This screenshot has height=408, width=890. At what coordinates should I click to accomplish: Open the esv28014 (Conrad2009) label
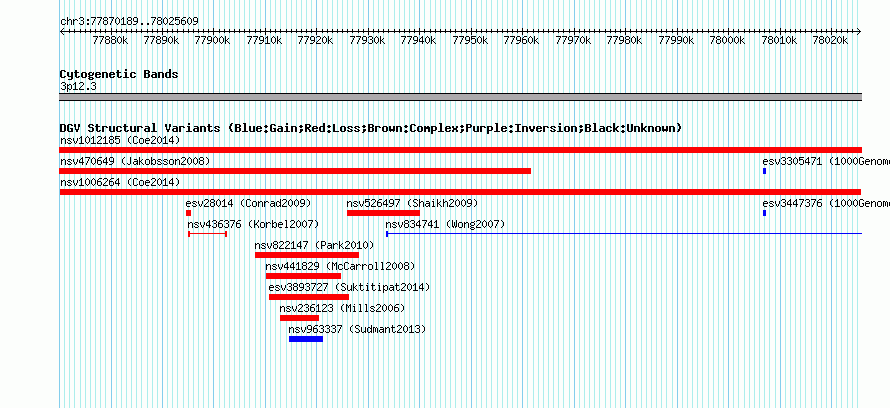(x=248, y=203)
